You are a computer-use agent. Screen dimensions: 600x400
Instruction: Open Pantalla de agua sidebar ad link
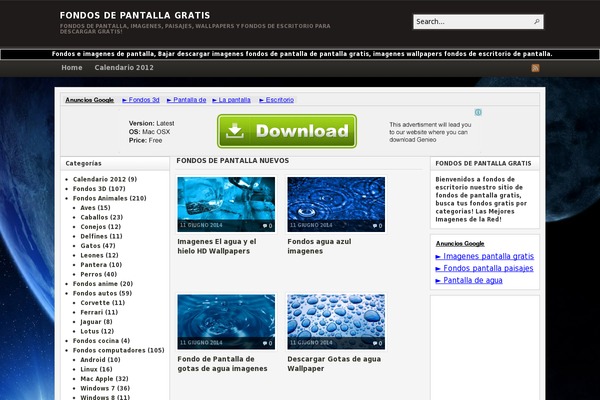pyautogui.click(x=469, y=280)
